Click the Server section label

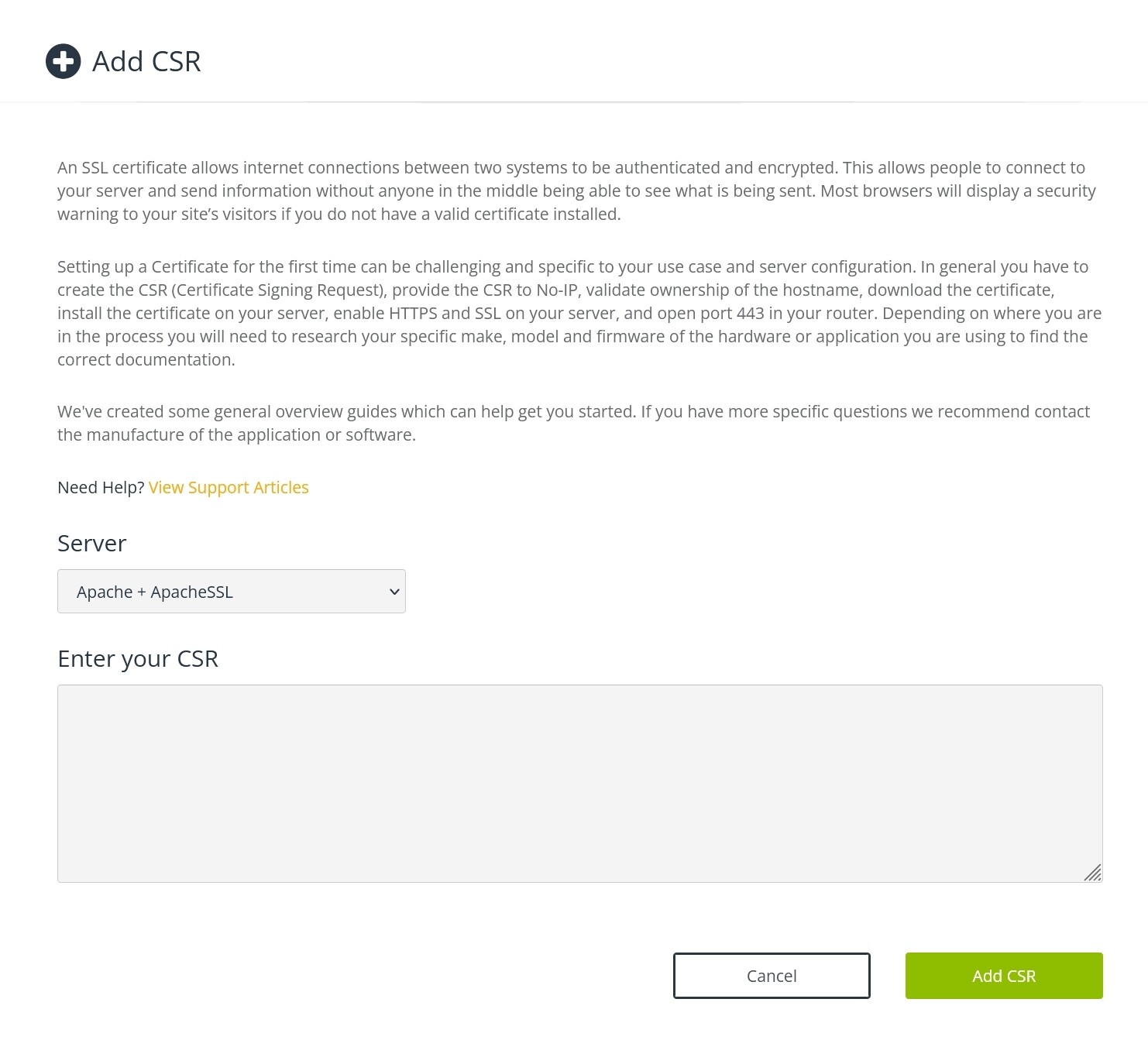pyautogui.click(x=92, y=543)
